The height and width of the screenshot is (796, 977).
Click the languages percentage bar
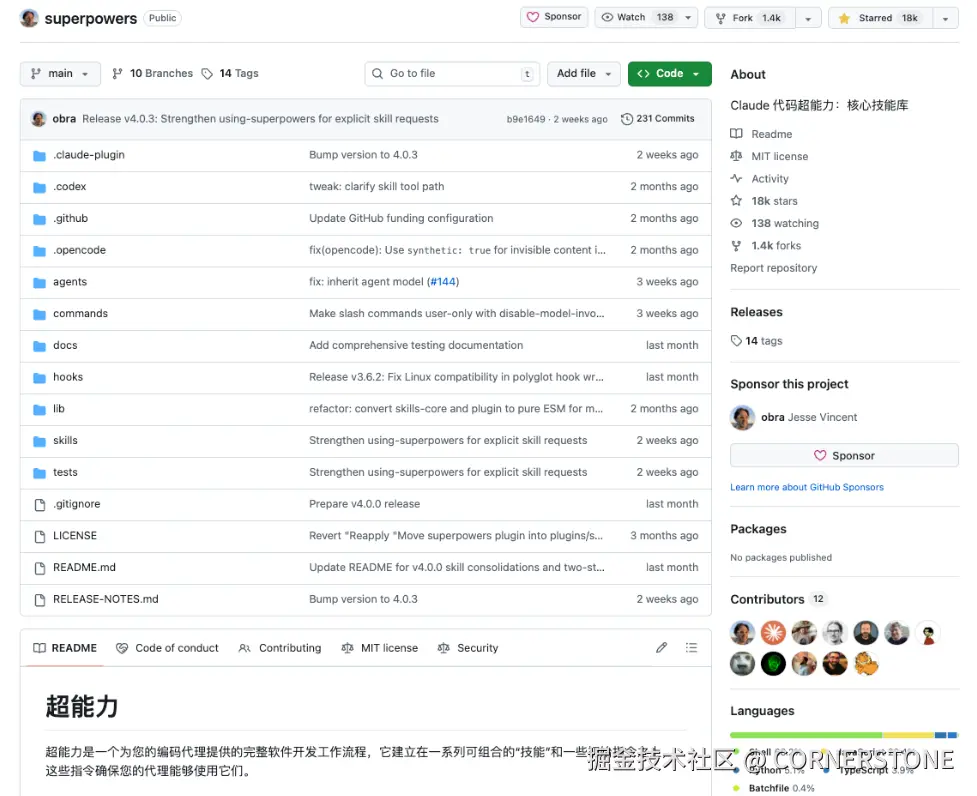click(x=844, y=735)
